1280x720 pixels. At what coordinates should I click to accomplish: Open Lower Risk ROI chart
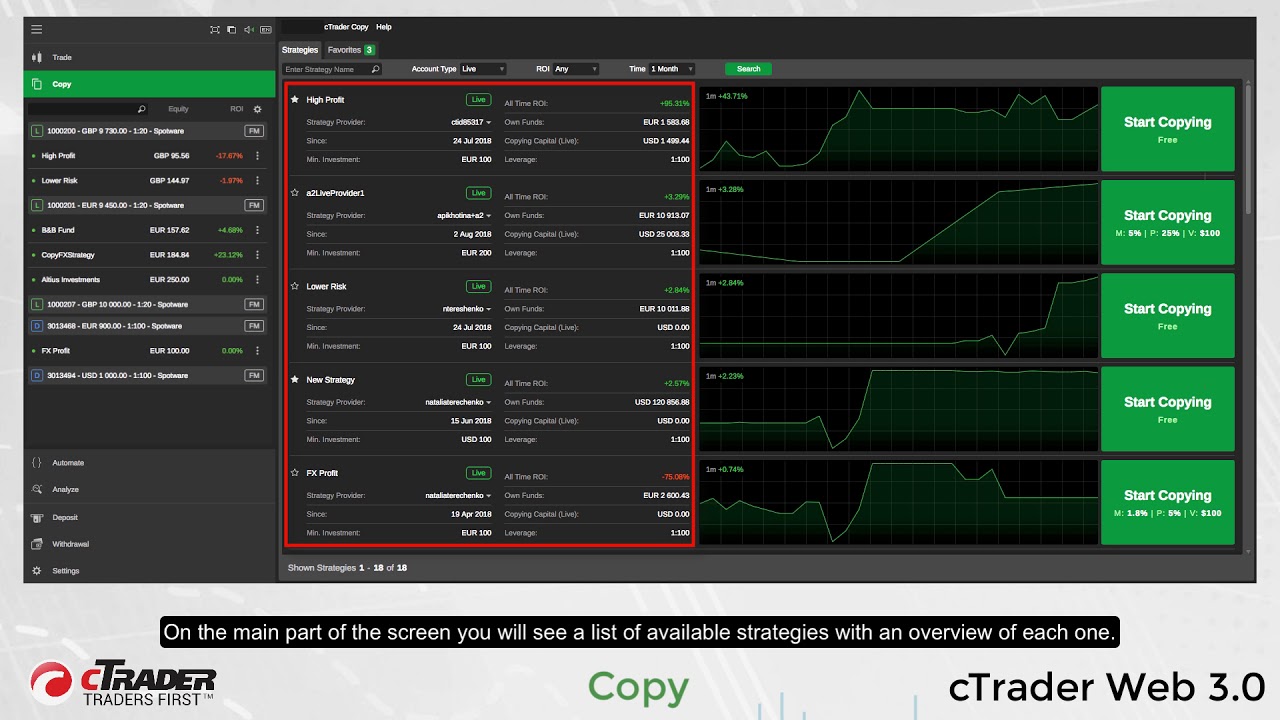898,316
